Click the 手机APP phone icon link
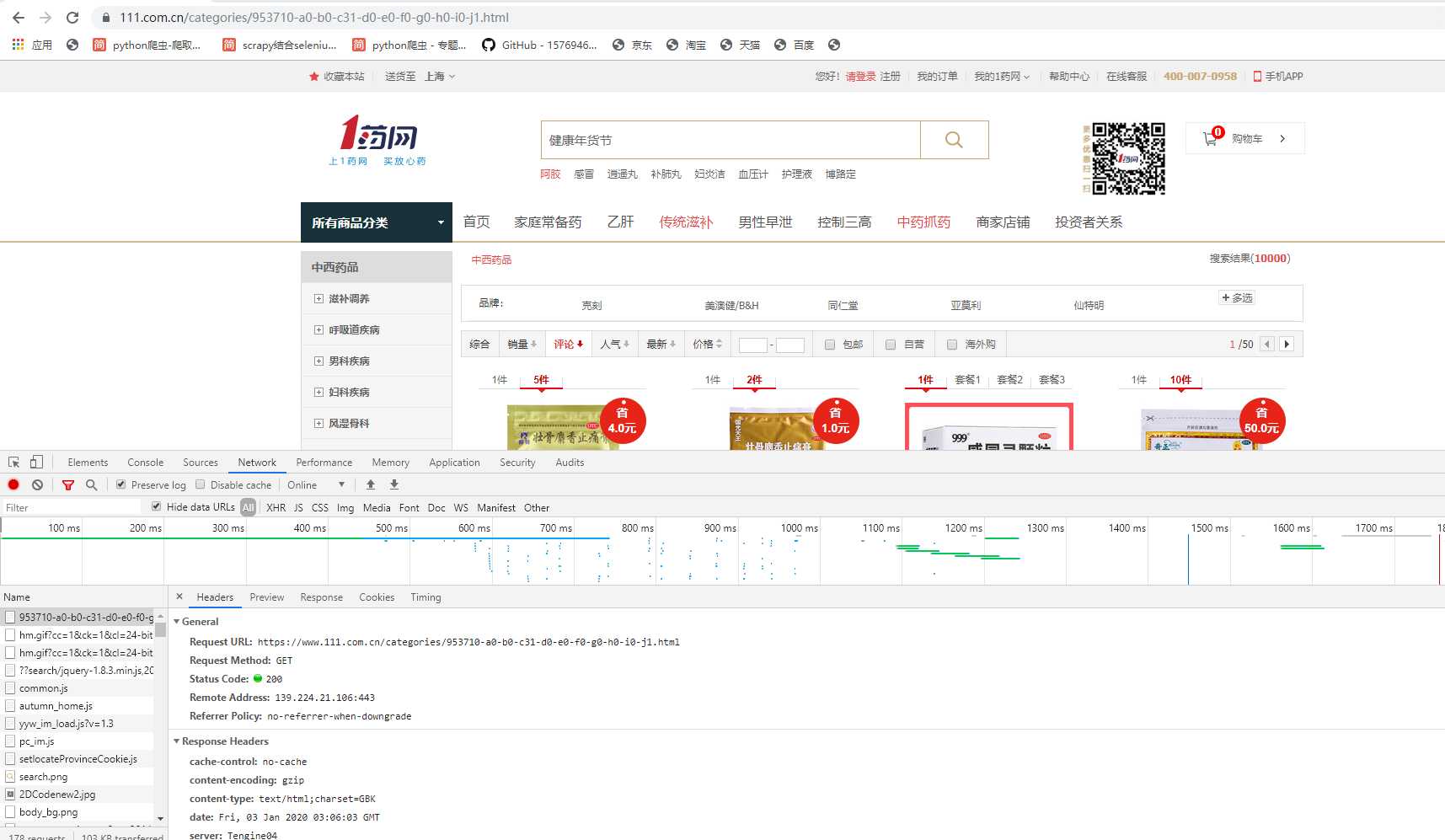 pos(1257,77)
